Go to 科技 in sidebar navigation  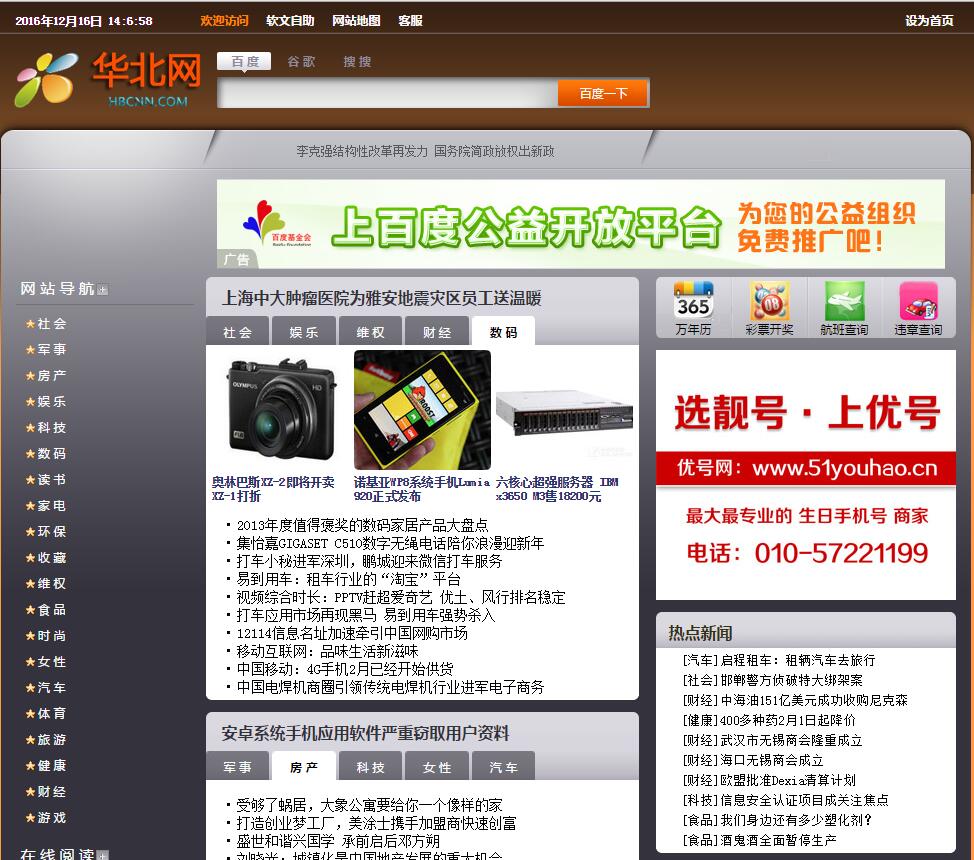coord(52,428)
